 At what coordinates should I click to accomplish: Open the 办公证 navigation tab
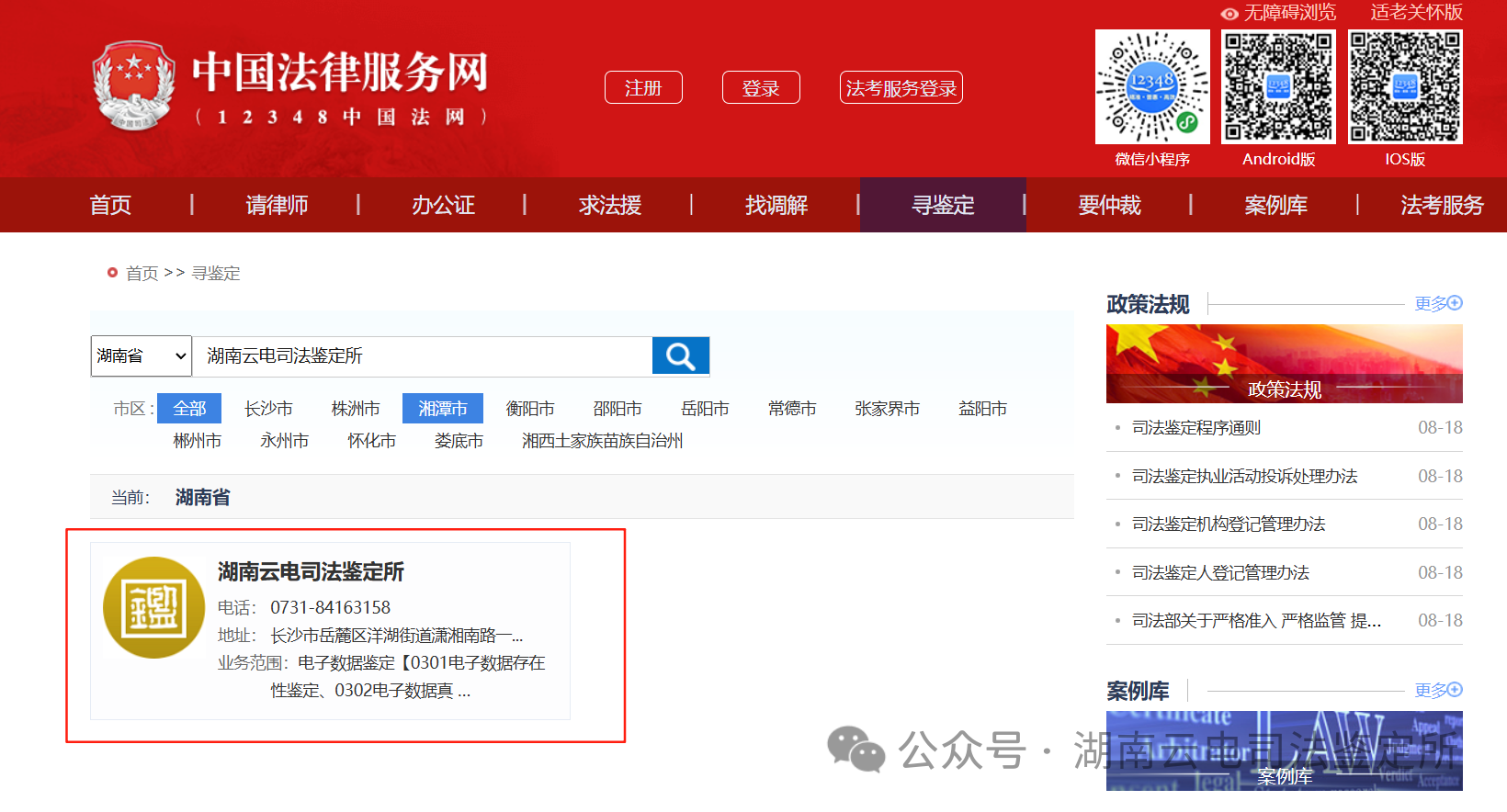click(x=443, y=205)
